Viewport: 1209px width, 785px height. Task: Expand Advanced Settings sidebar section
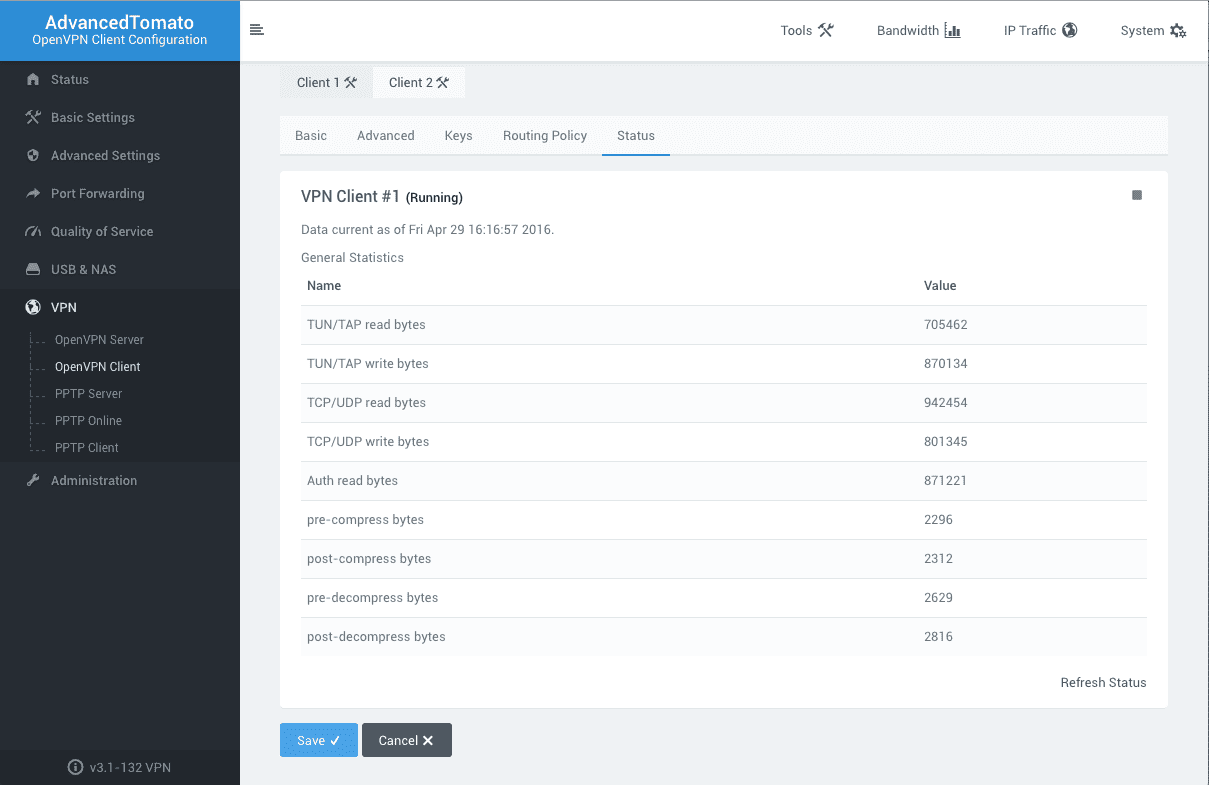[105, 155]
